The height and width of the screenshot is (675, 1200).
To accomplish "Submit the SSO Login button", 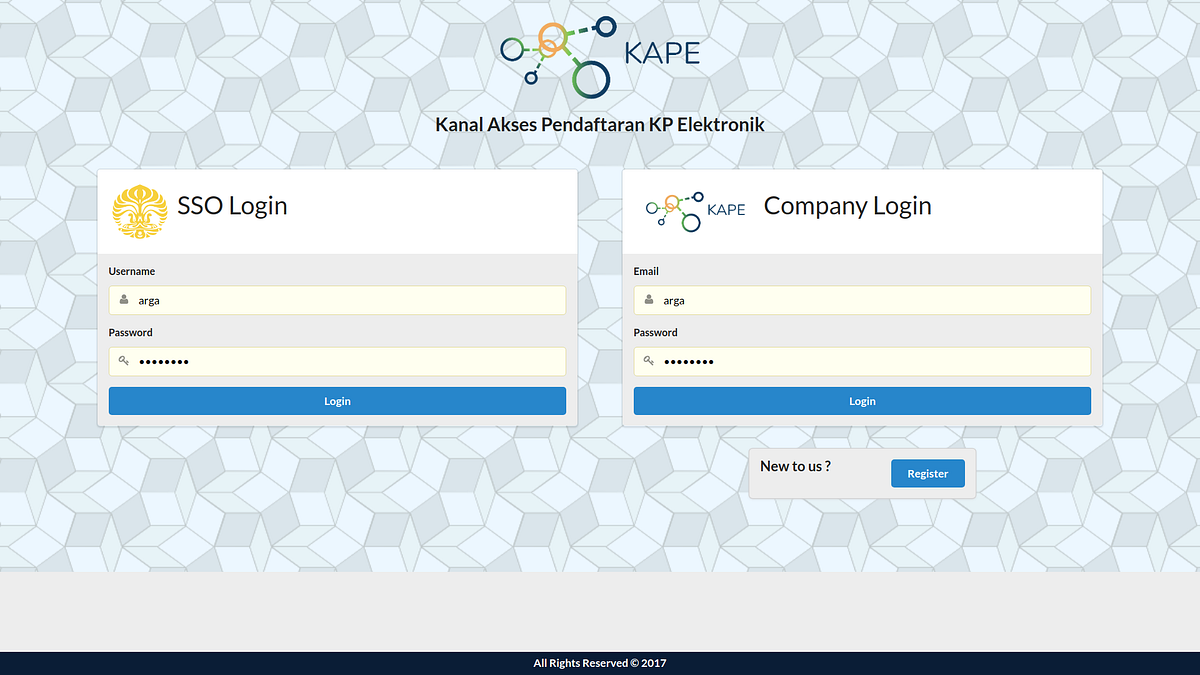I will tap(337, 401).
